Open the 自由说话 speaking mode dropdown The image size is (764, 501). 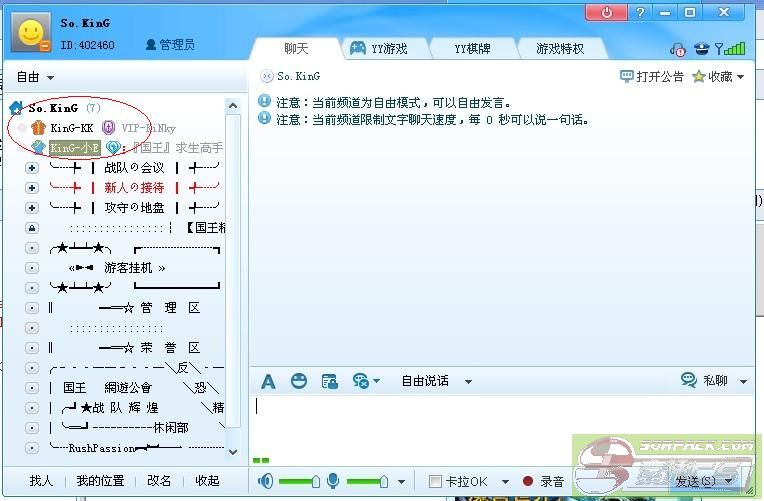coord(435,381)
